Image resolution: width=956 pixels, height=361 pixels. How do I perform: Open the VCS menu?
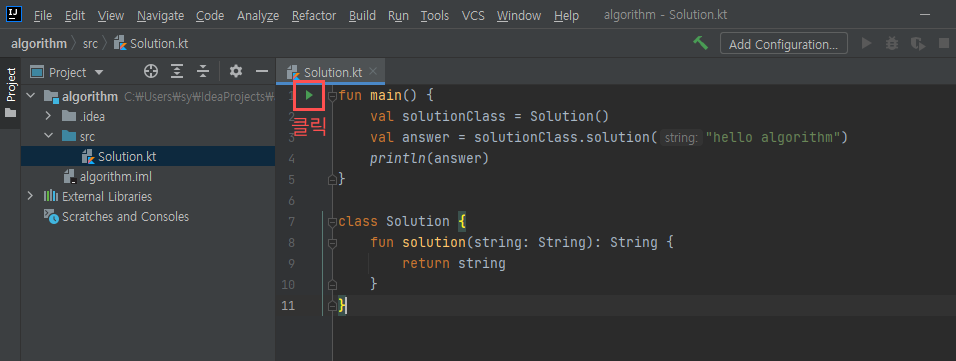point(473,15)
